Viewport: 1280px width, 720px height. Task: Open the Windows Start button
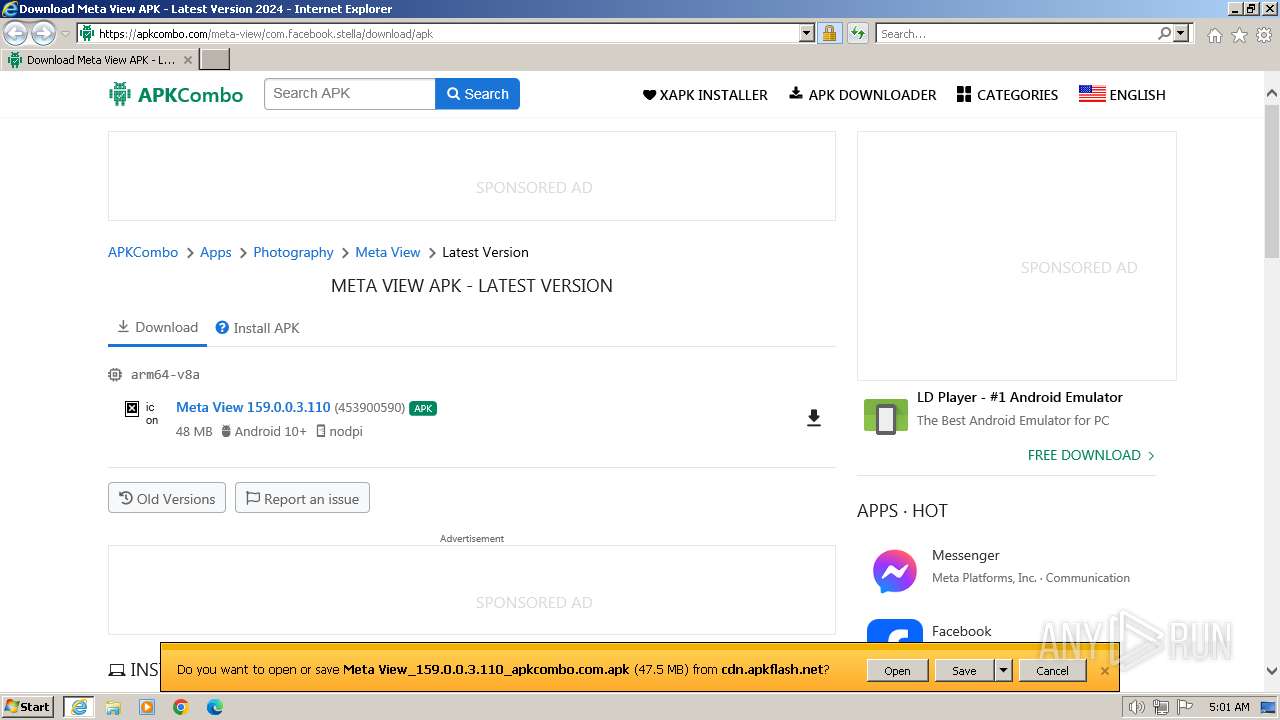point(28,707)
